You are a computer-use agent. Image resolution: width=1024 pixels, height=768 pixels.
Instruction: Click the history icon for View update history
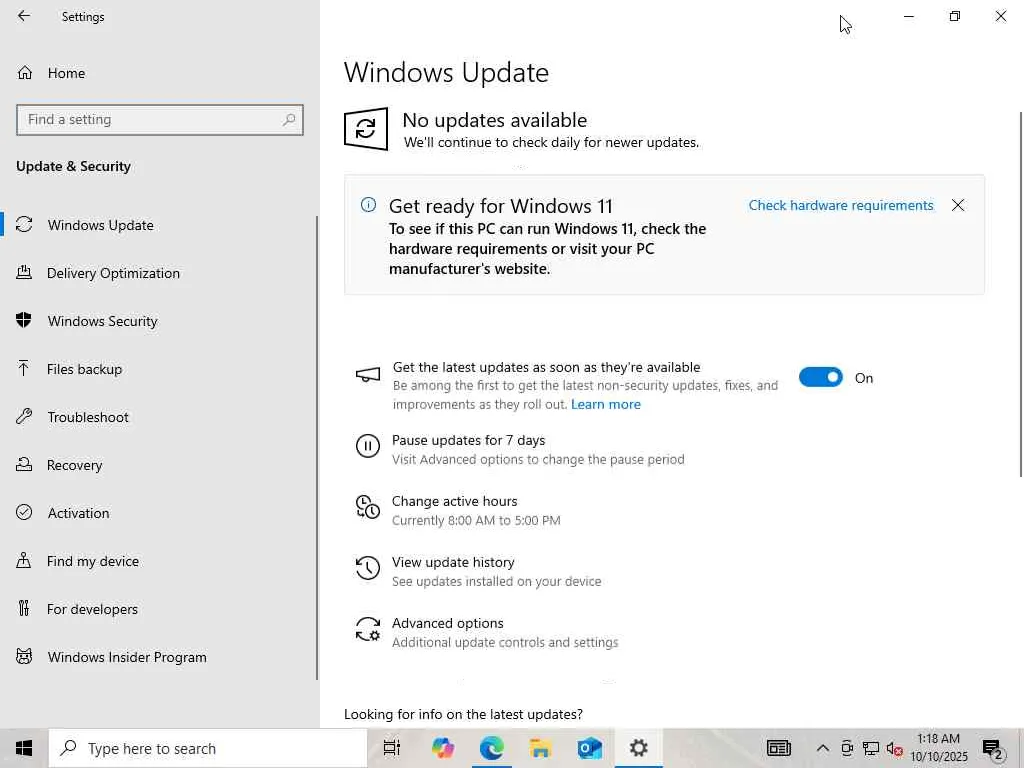[368, 568]
